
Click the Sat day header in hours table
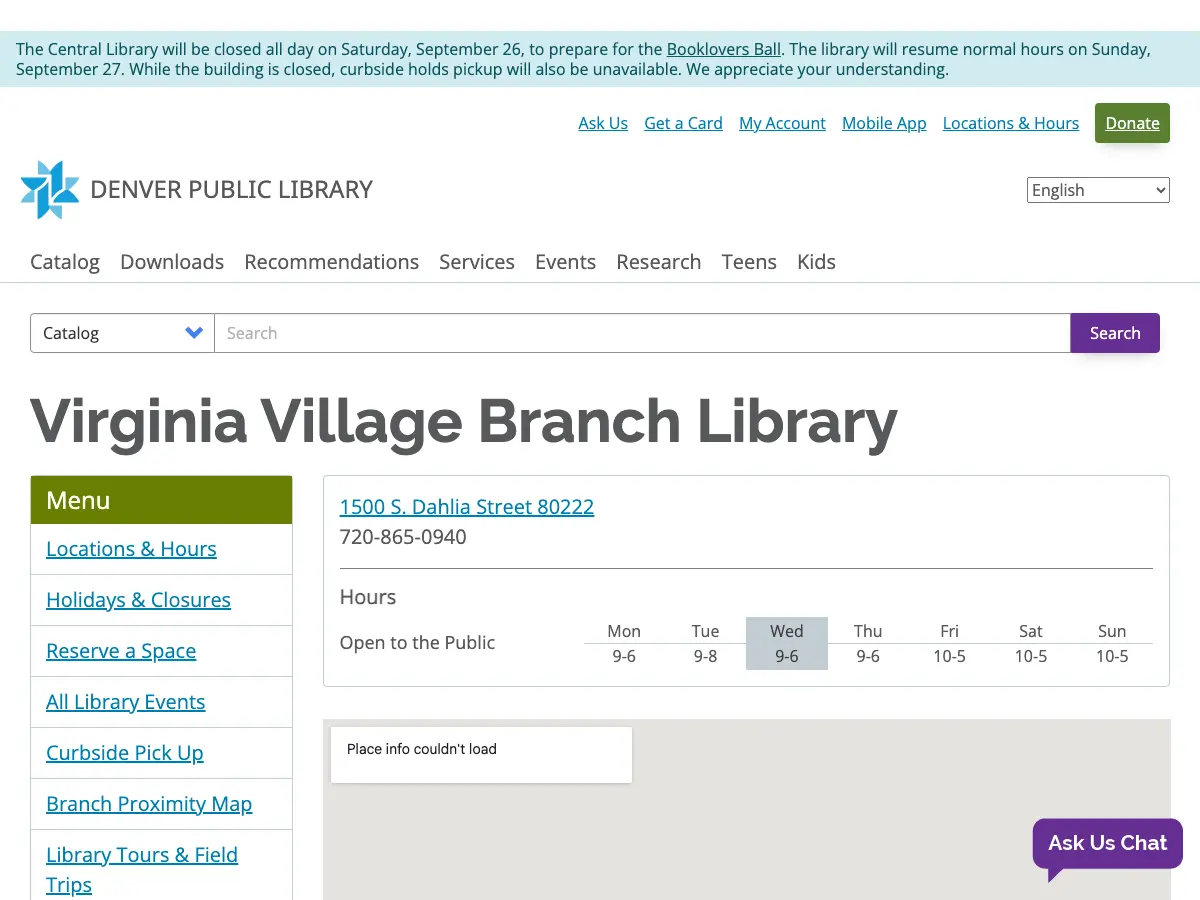click(1030, 631)
